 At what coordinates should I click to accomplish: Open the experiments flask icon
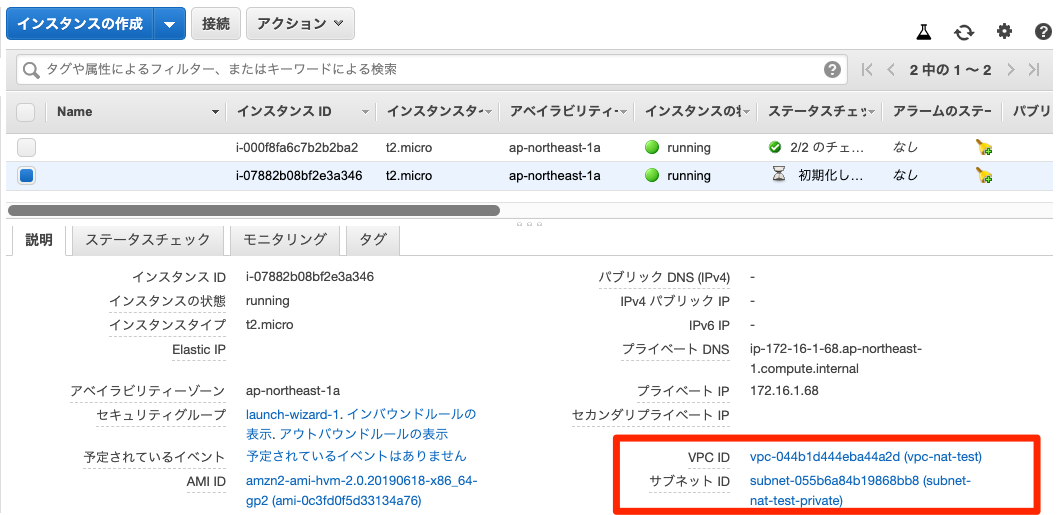pyautogui.click(x=923, y=32)
